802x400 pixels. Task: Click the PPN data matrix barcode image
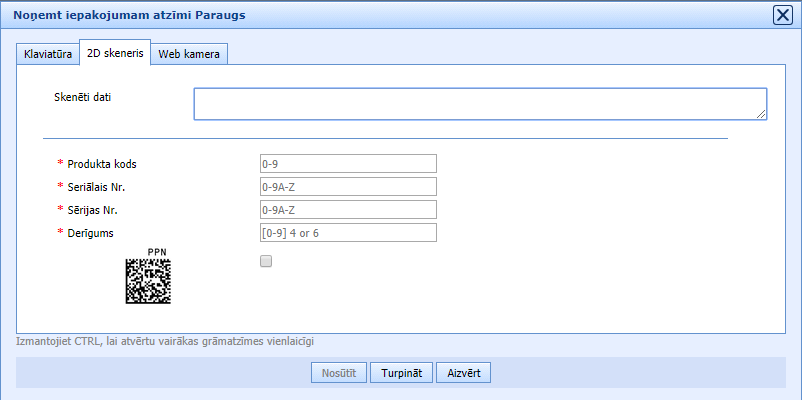point(147,281)
